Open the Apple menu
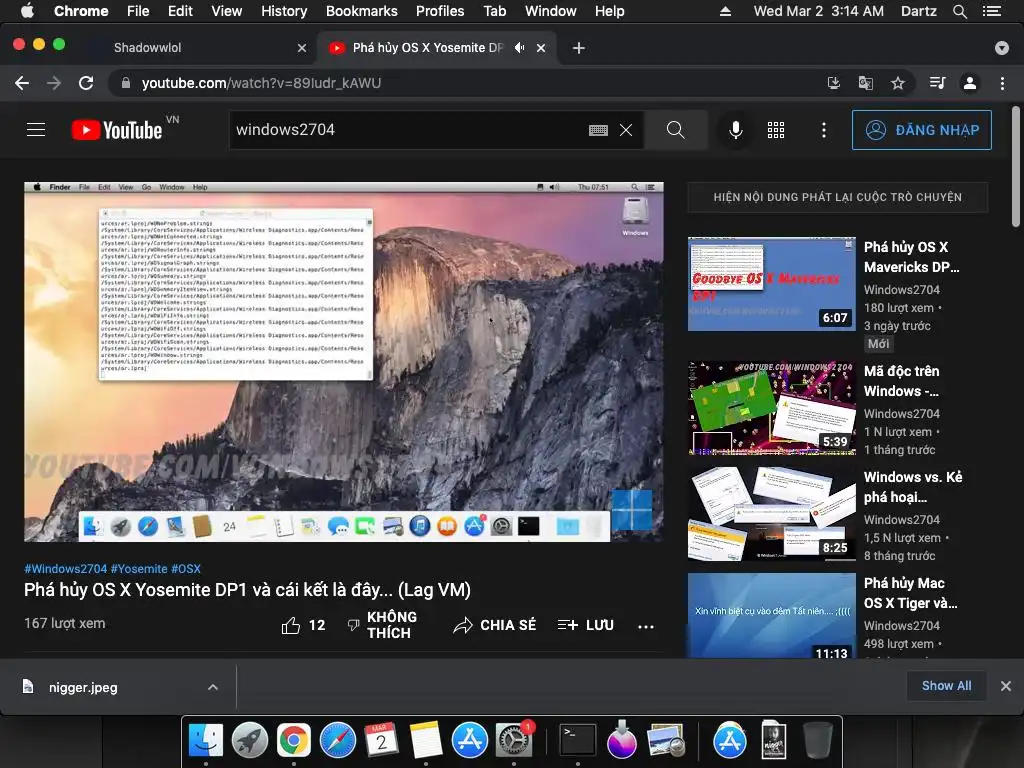The image size is (1024, 768). point(27,11)
